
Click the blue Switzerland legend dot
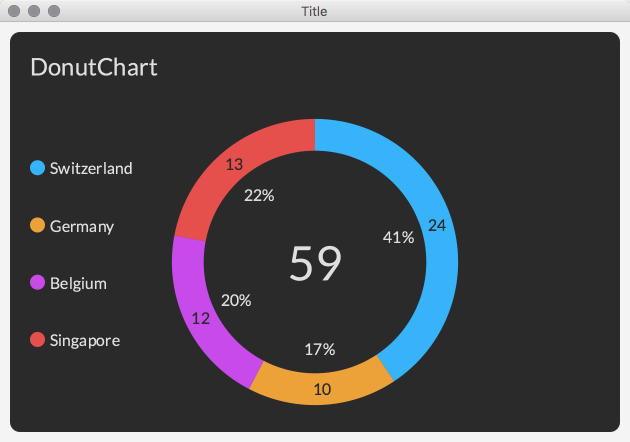pyautogui.click(x=38, y=168)
